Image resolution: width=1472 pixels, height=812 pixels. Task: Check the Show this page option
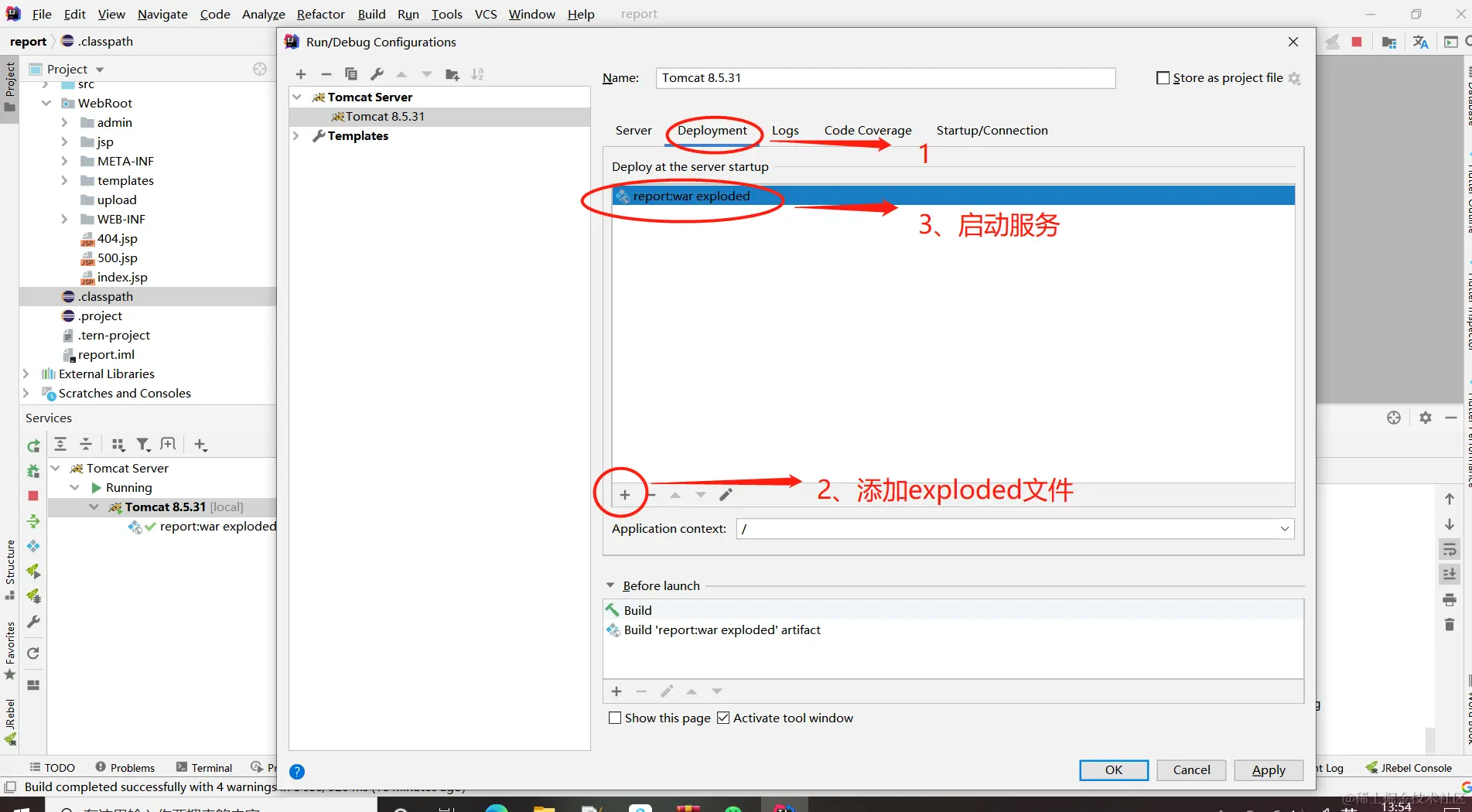point(615,718)
